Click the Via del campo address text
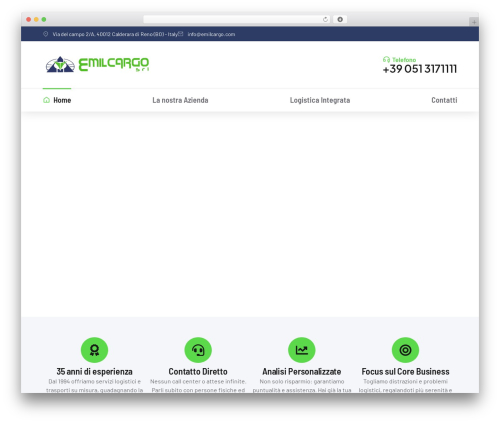The image size is (500, 423). pyautogui.click(x=115, y=34)
